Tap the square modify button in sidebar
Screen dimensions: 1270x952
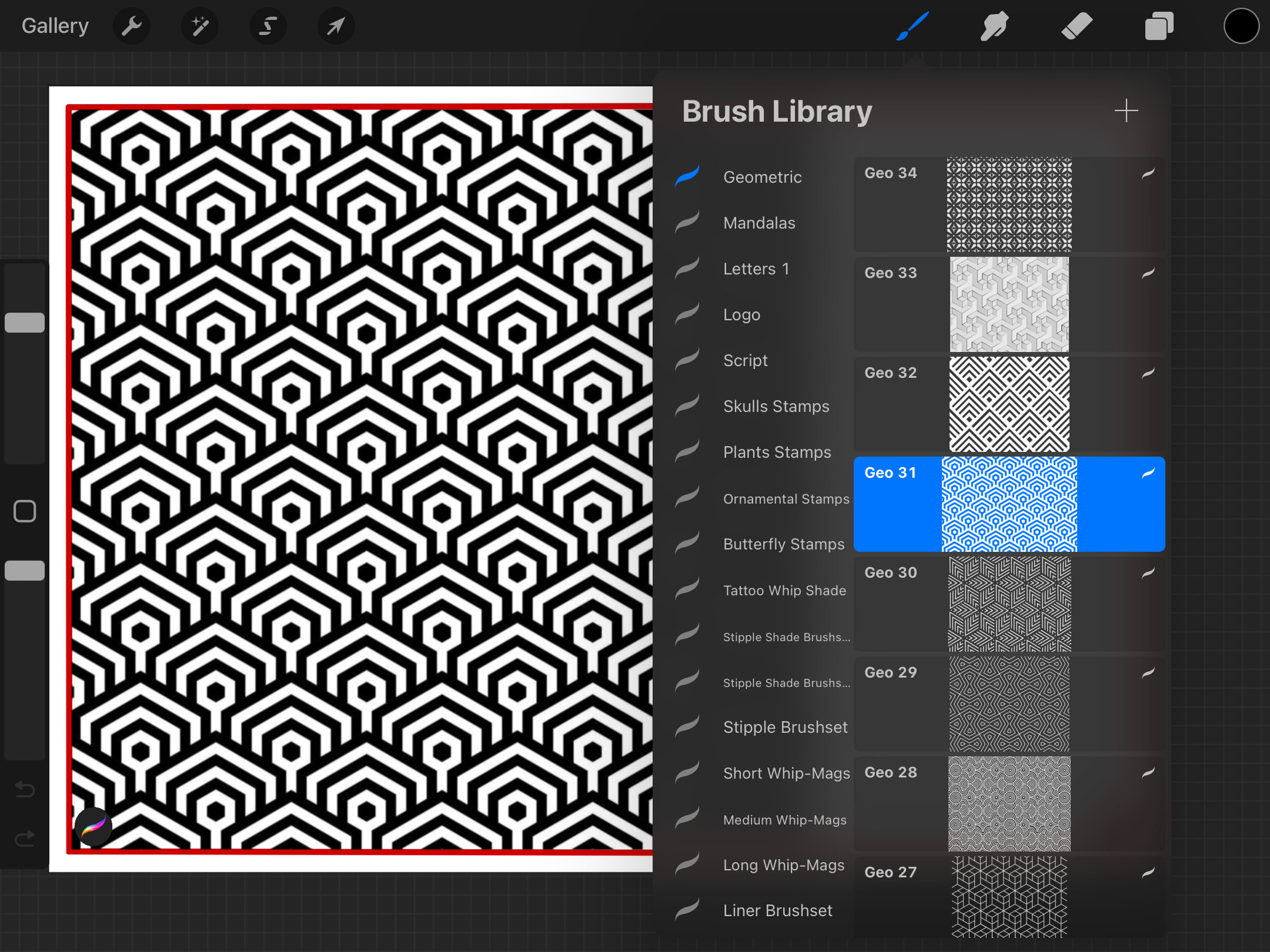tap(25, 511)
